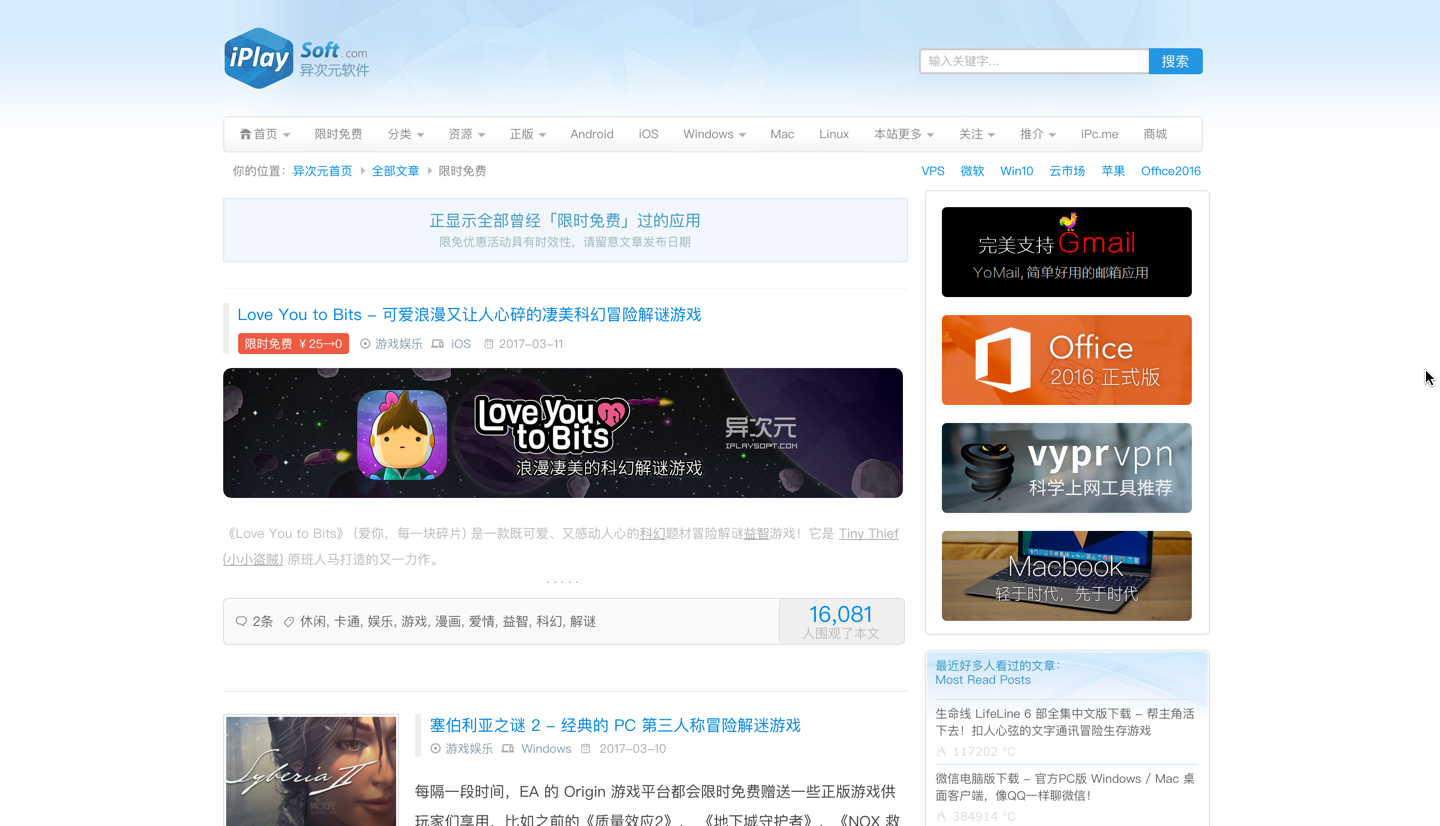Screen dimensions: 1440x826
Task: Click the Win10 quick link
Action: click(1017, 171)
